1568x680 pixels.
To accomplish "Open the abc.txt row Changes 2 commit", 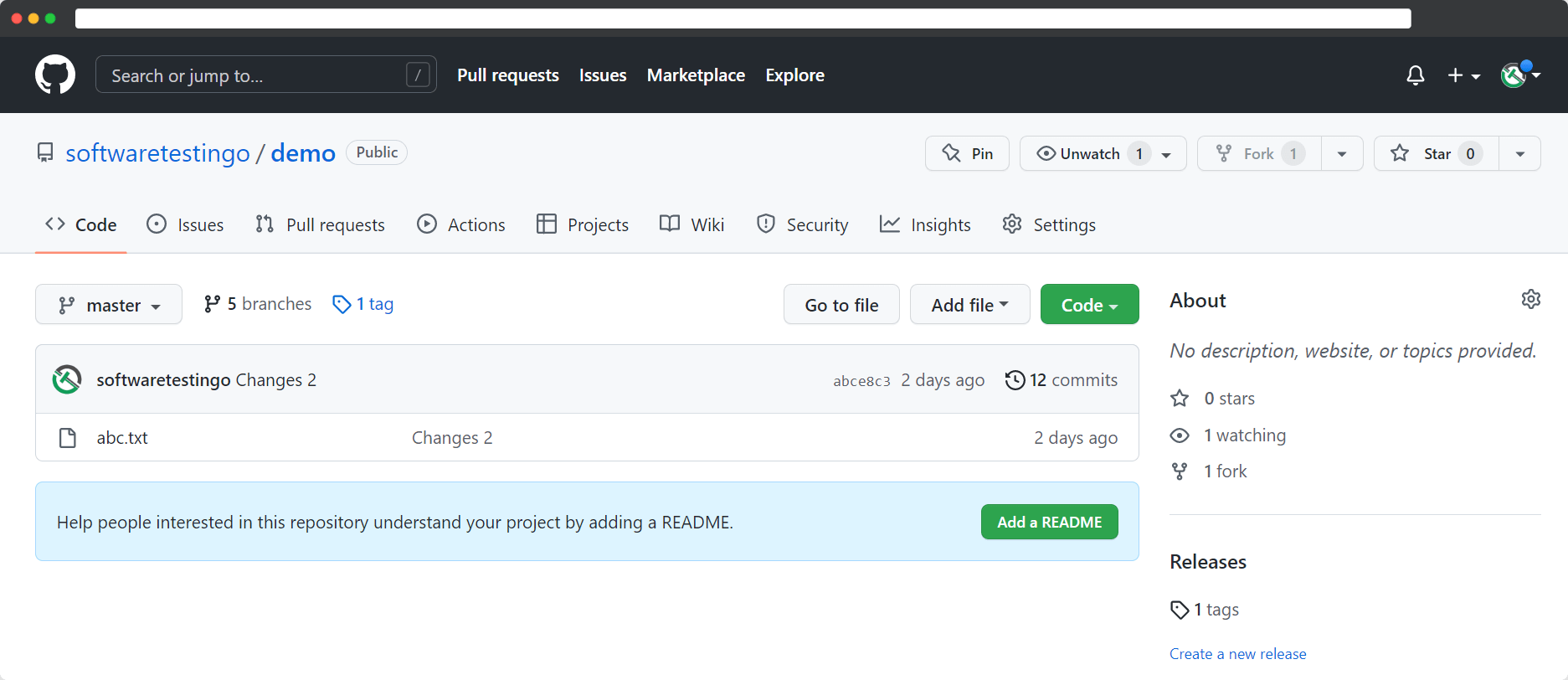I will tap(452, 438).
